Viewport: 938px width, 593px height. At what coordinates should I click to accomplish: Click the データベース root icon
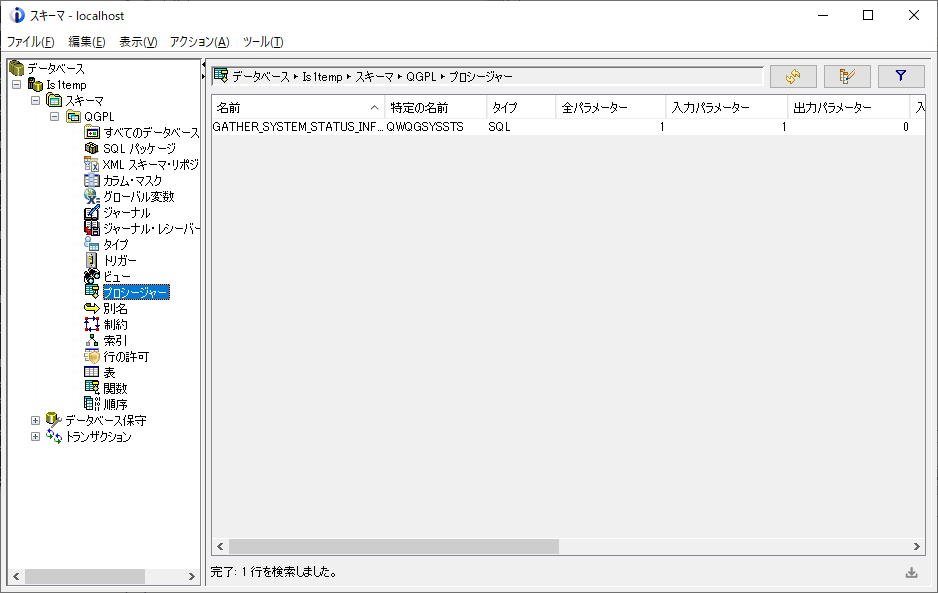[x=17, y=68]
